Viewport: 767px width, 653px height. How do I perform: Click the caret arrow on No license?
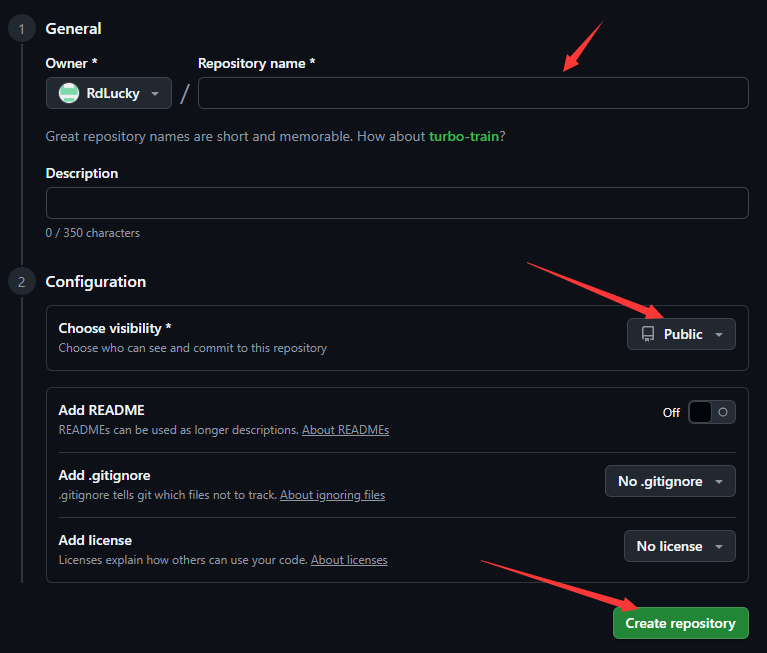tap(718, 547)
